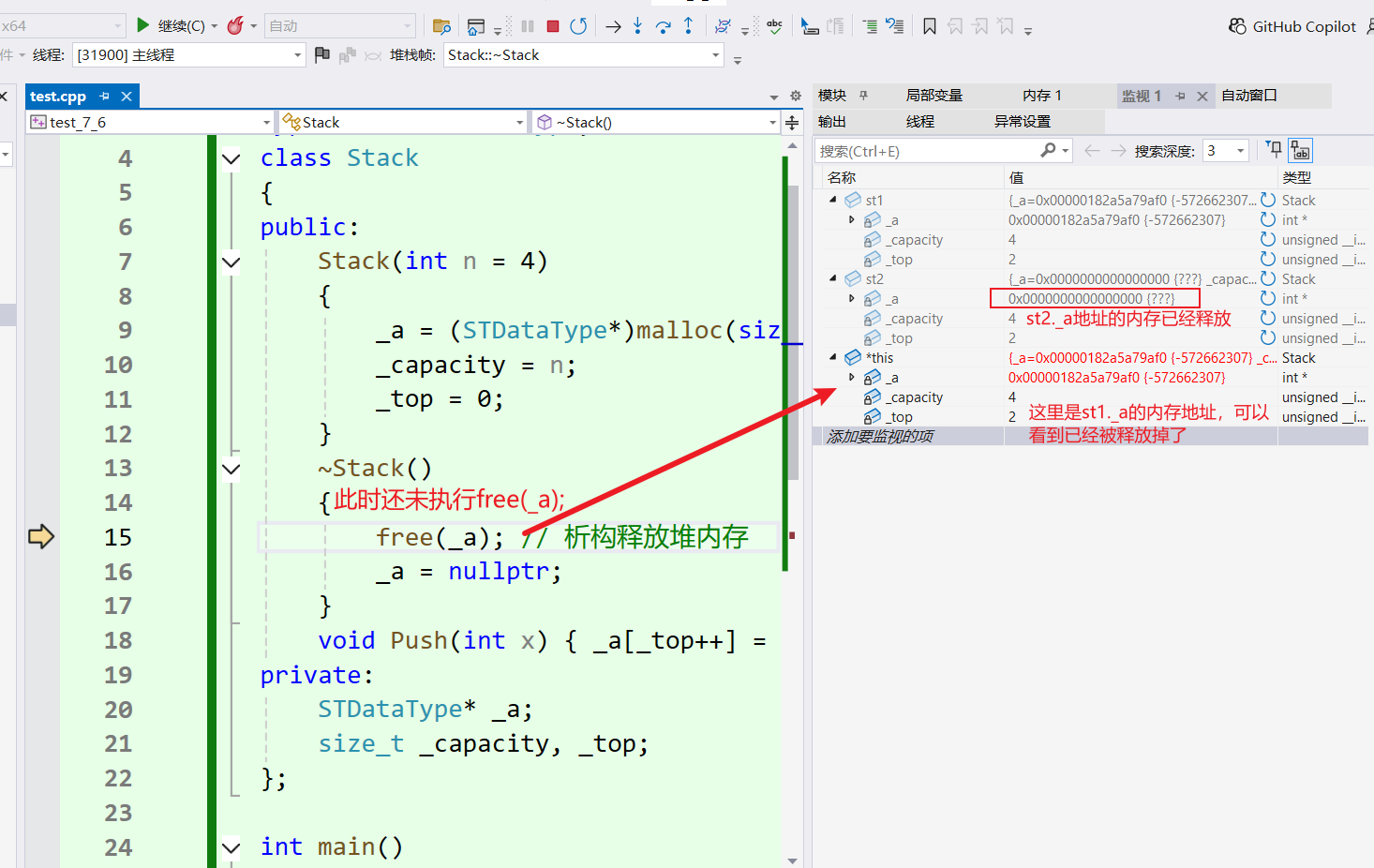
Task: Click the editor gear settings icon
Action: tap(796, 96)
